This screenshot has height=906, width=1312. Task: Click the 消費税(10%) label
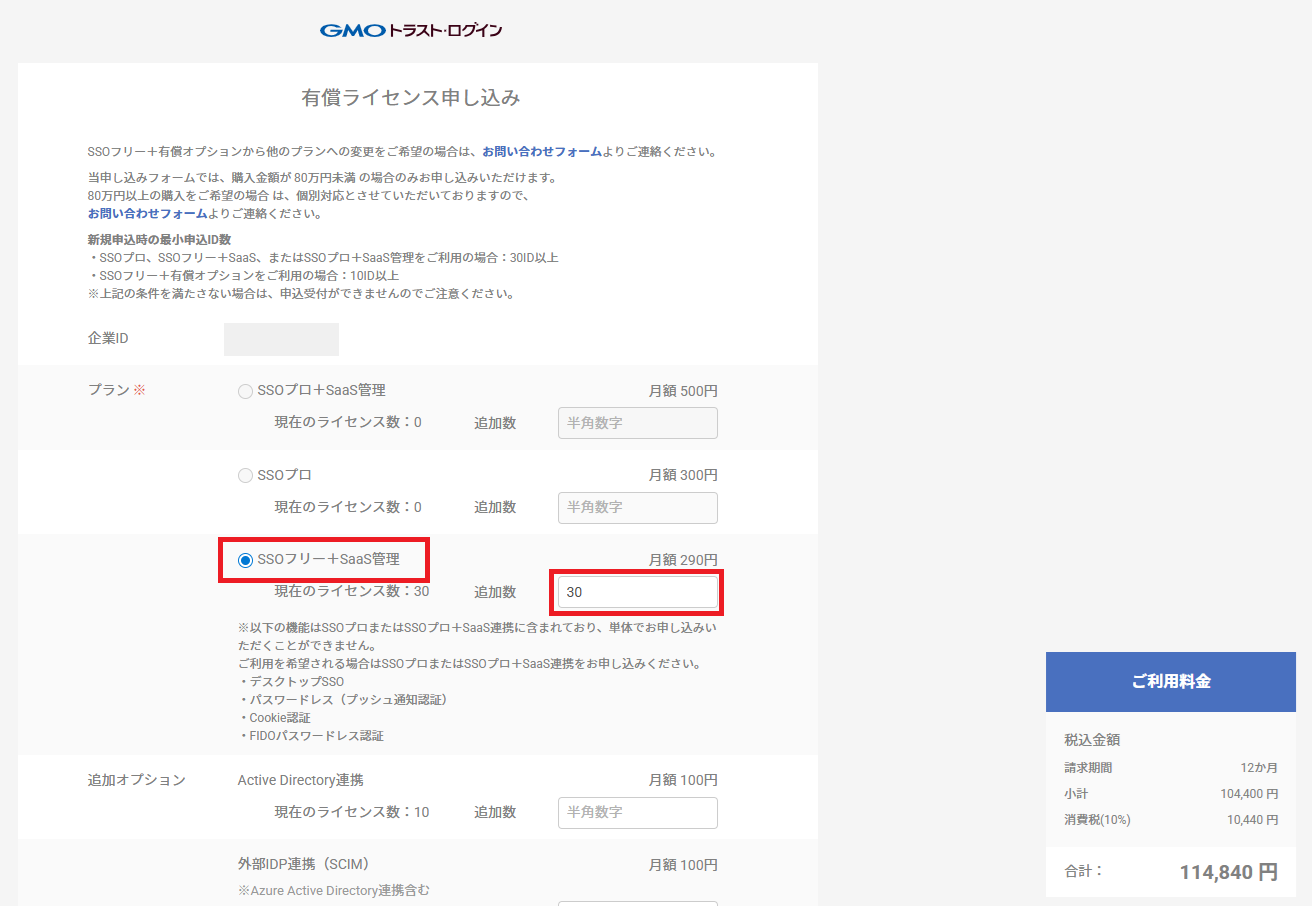[1097, 820]
